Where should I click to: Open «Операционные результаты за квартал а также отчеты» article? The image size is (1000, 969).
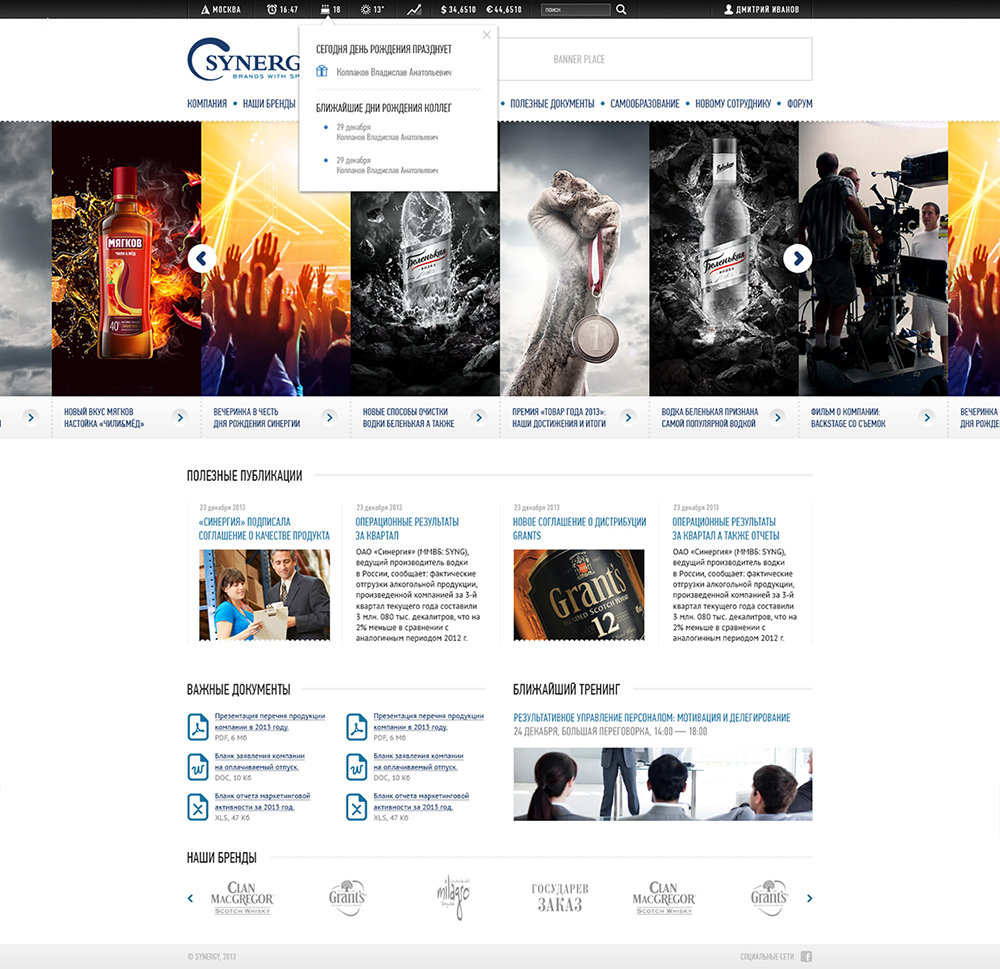point(726,528)
